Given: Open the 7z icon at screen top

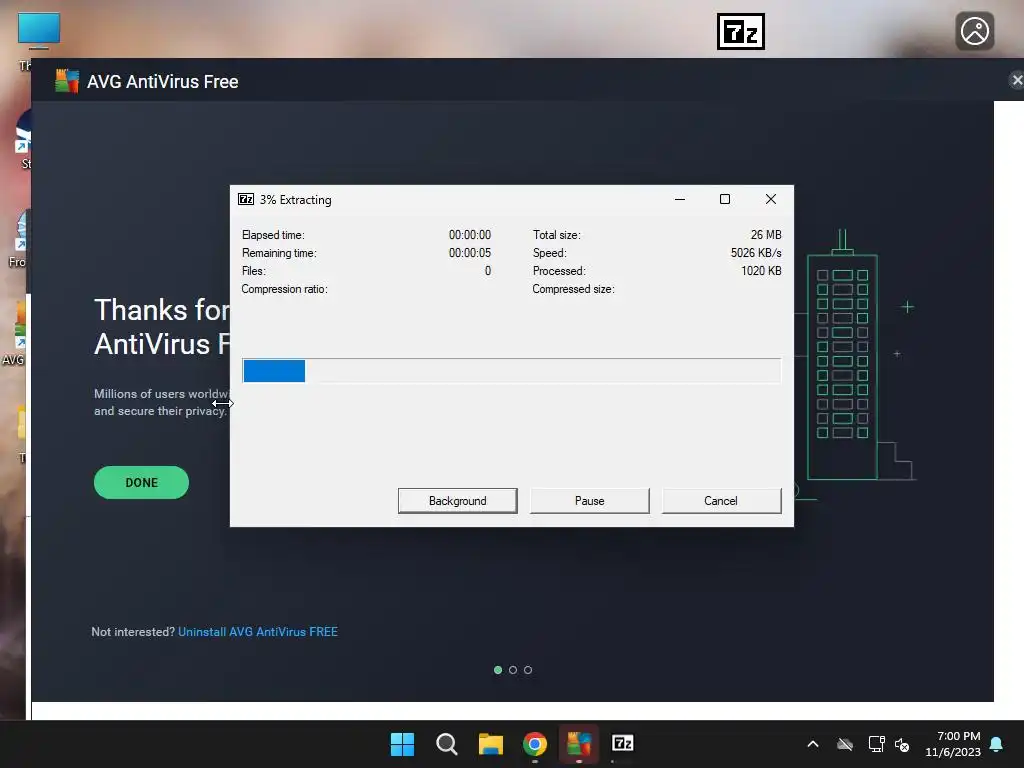Looking at the screenshot, I should 741,31.
